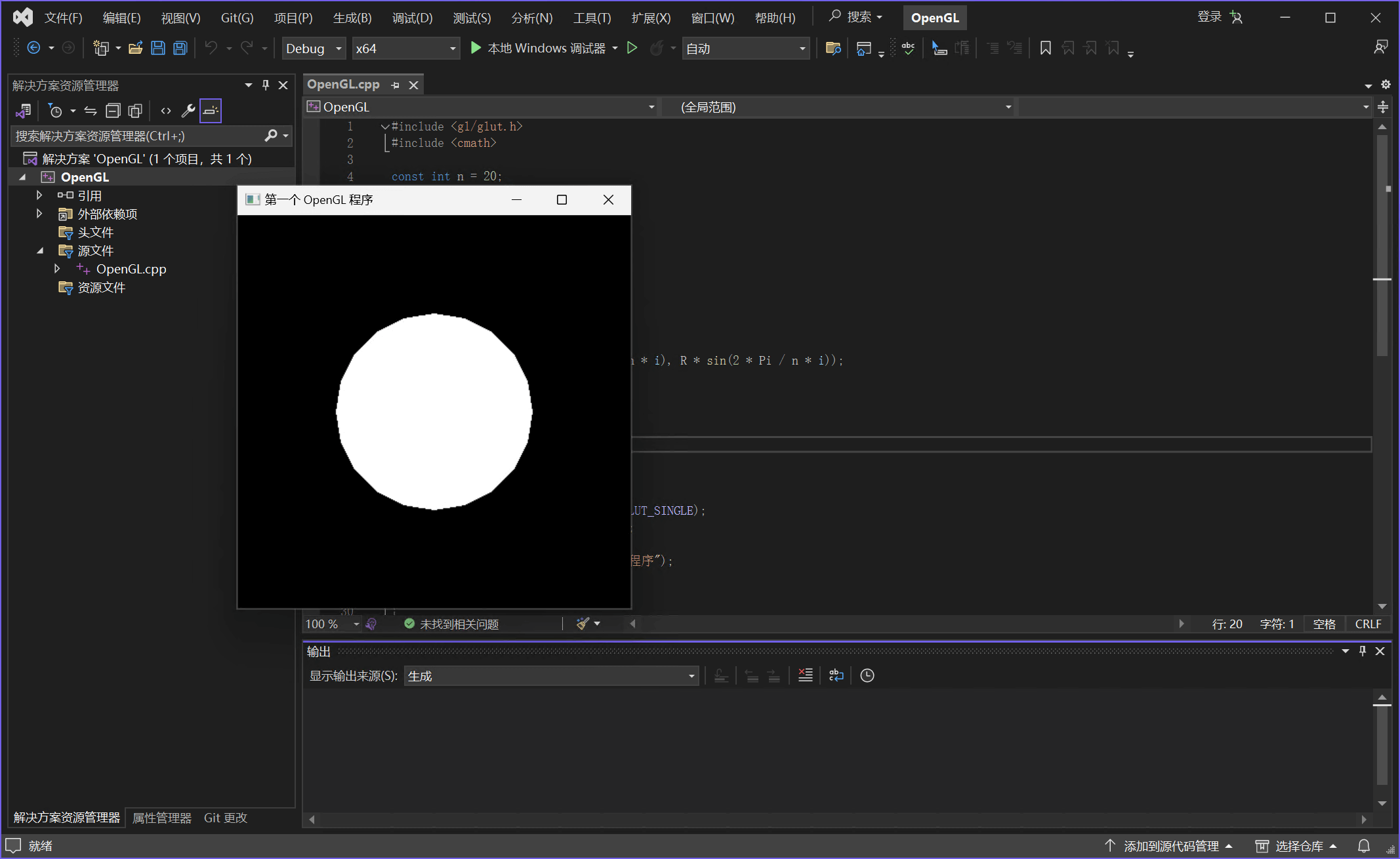Click the editor vertical scrollbar thumb

click(x=1382, y=246)
